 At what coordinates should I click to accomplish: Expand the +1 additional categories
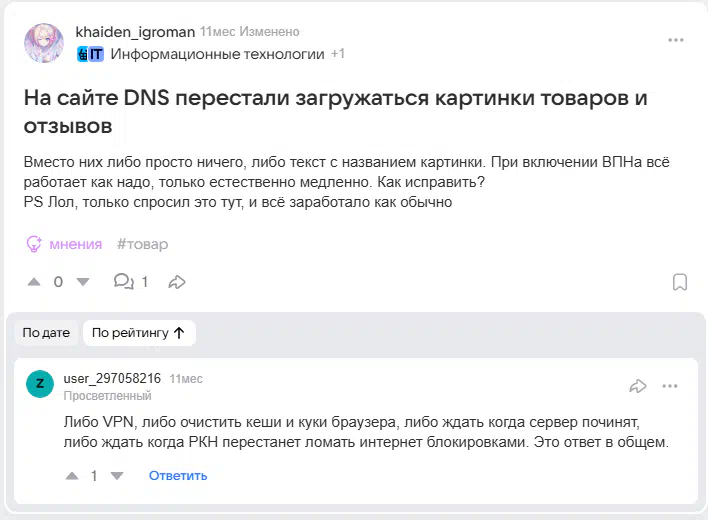(338, 54)
